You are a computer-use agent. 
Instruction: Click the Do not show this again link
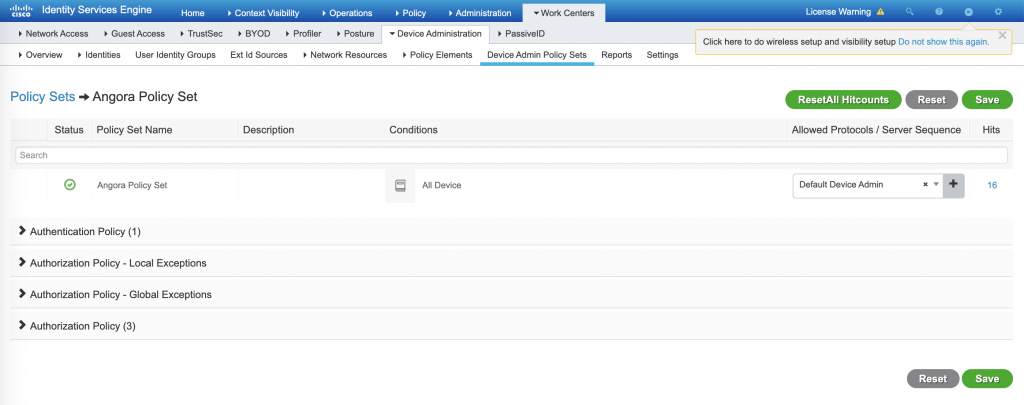point(944,41)
